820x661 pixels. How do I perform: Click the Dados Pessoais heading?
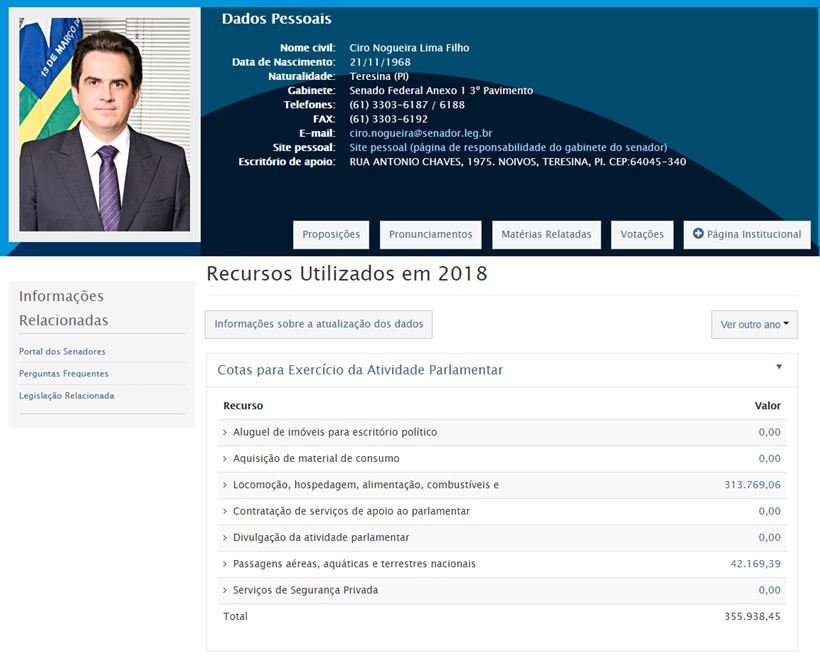click(x=277, y=19)
